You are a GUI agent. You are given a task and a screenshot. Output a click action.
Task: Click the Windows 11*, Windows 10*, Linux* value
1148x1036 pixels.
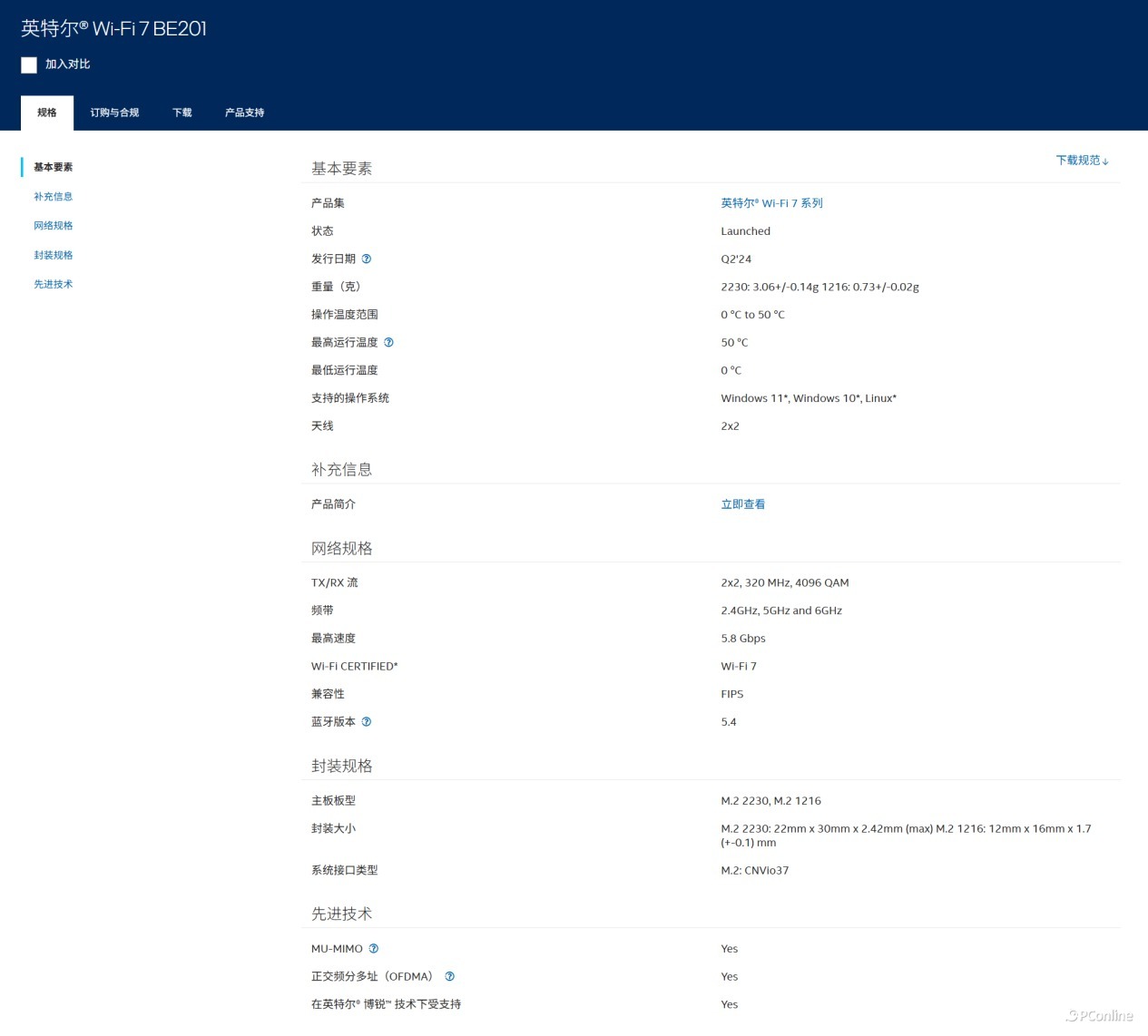point(809,398)
